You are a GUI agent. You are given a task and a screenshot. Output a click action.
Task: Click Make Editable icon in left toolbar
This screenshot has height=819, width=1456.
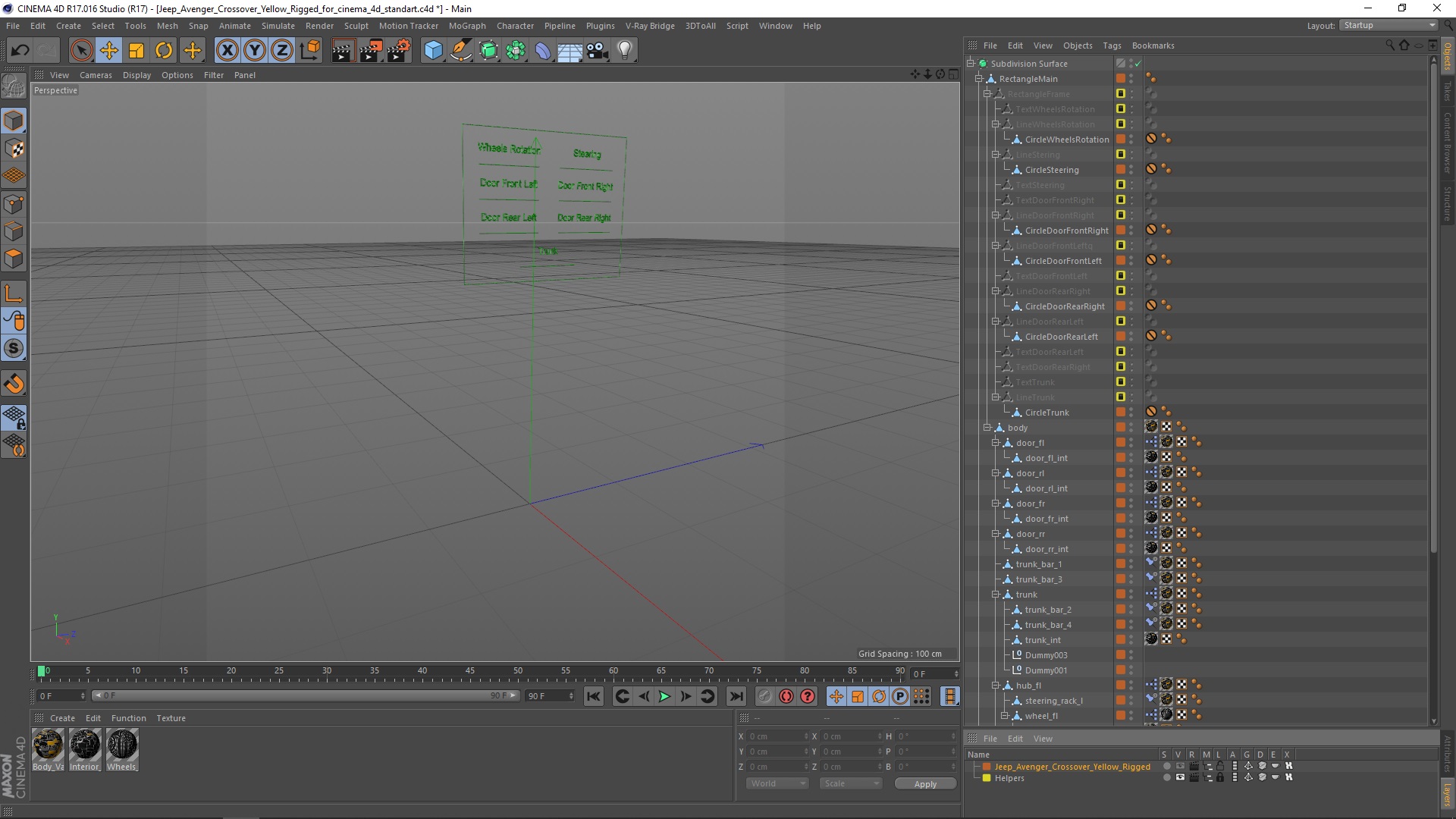14,86
